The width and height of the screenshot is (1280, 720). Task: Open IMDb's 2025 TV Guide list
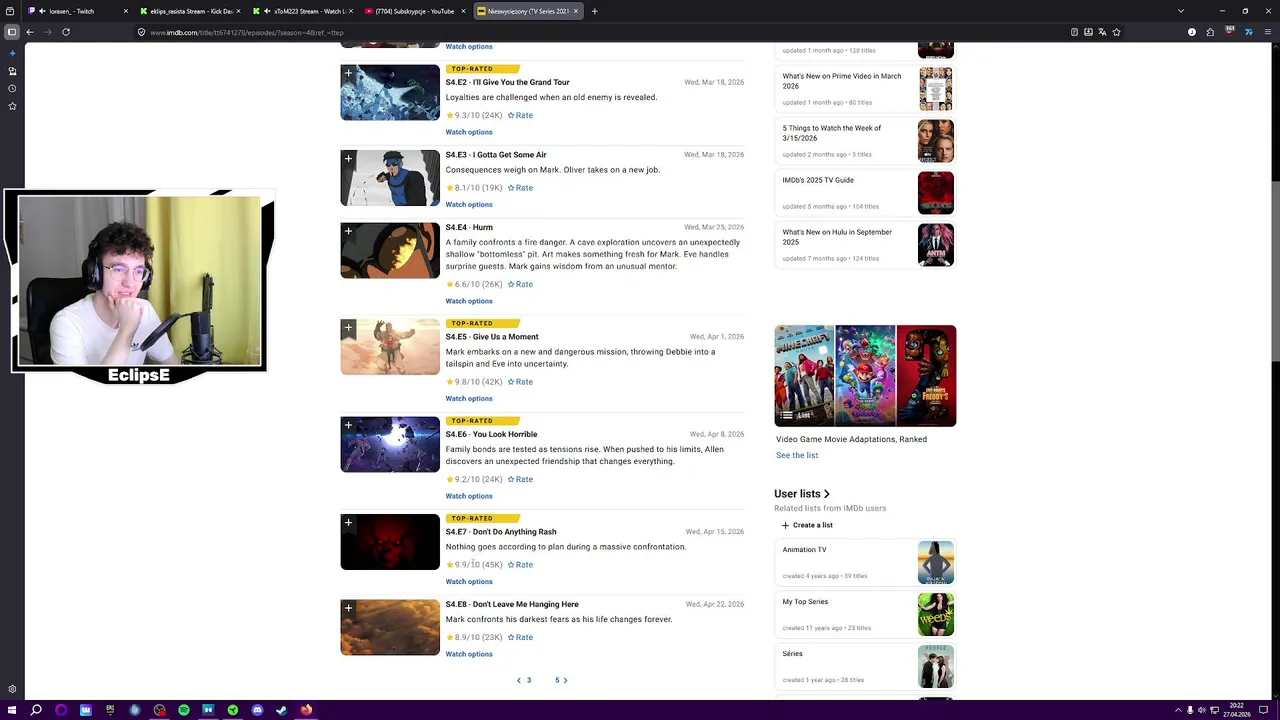point(866,193)
